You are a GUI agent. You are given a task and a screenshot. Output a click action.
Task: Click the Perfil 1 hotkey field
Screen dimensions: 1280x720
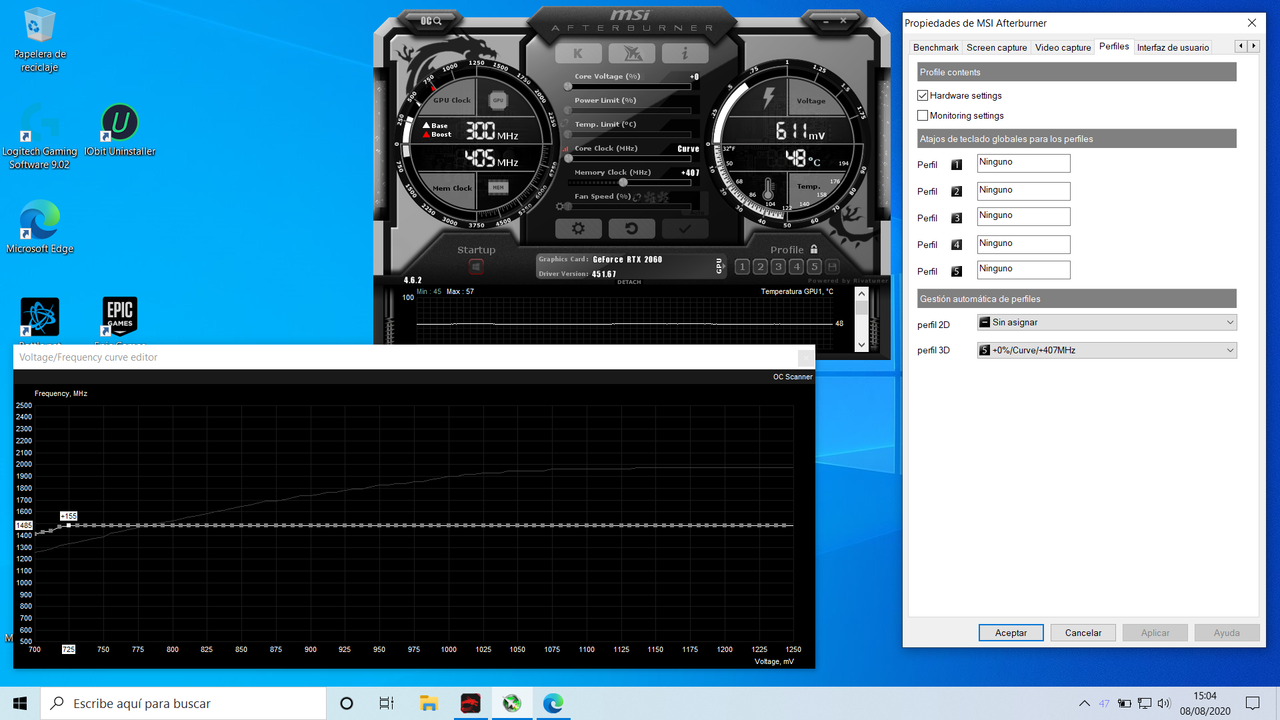pyautogui.click(x=1023, y=163)
